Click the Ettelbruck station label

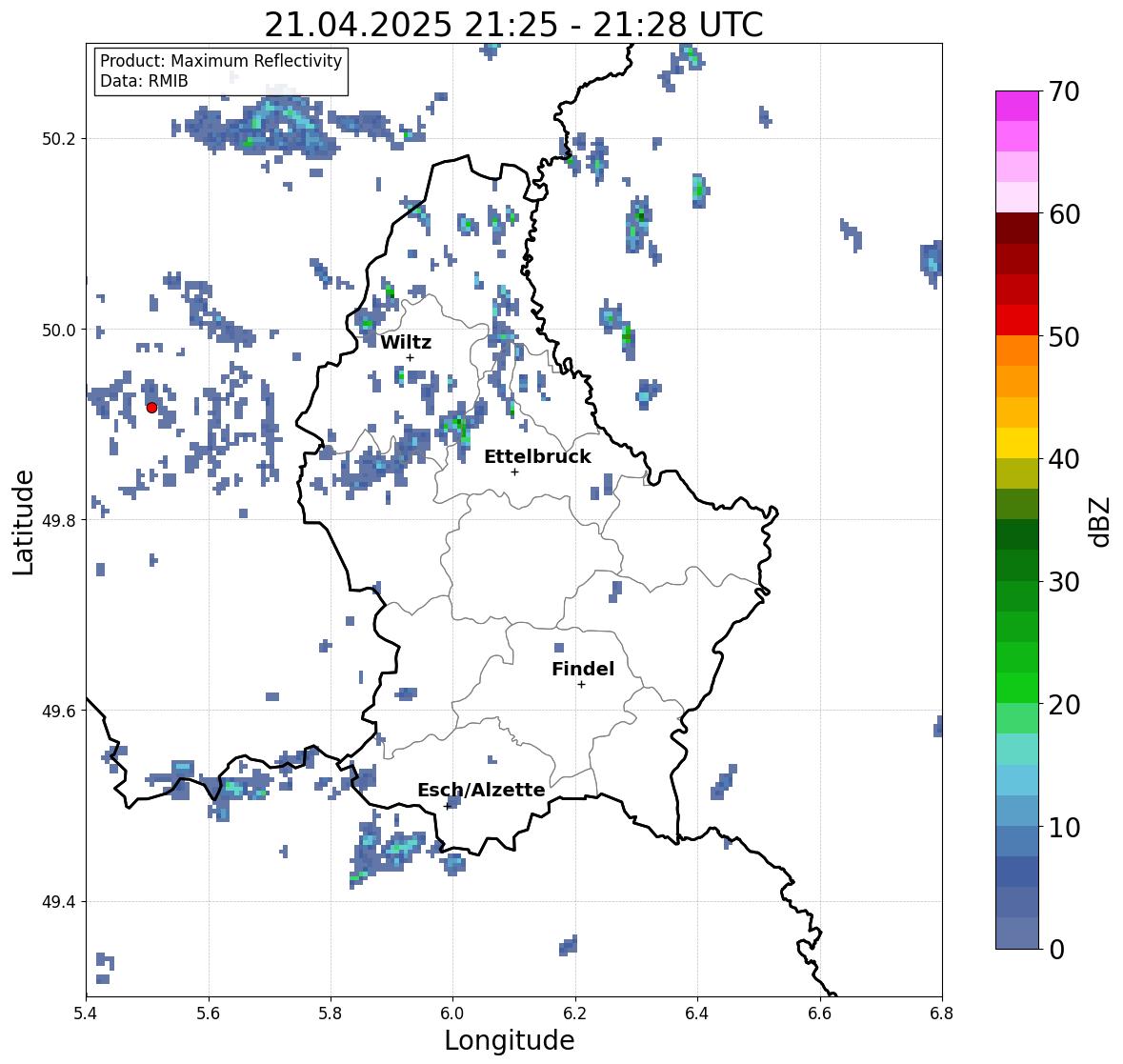[537, 457]
